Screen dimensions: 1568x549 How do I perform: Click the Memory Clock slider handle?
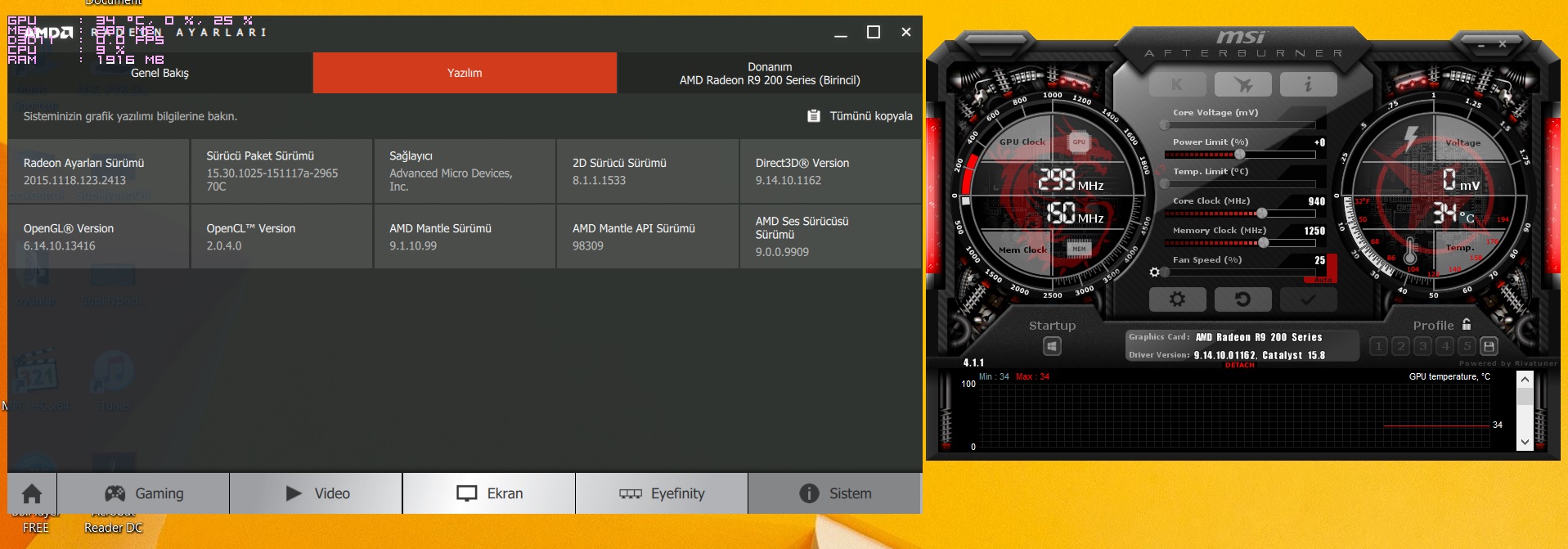tap(1264, 243)
